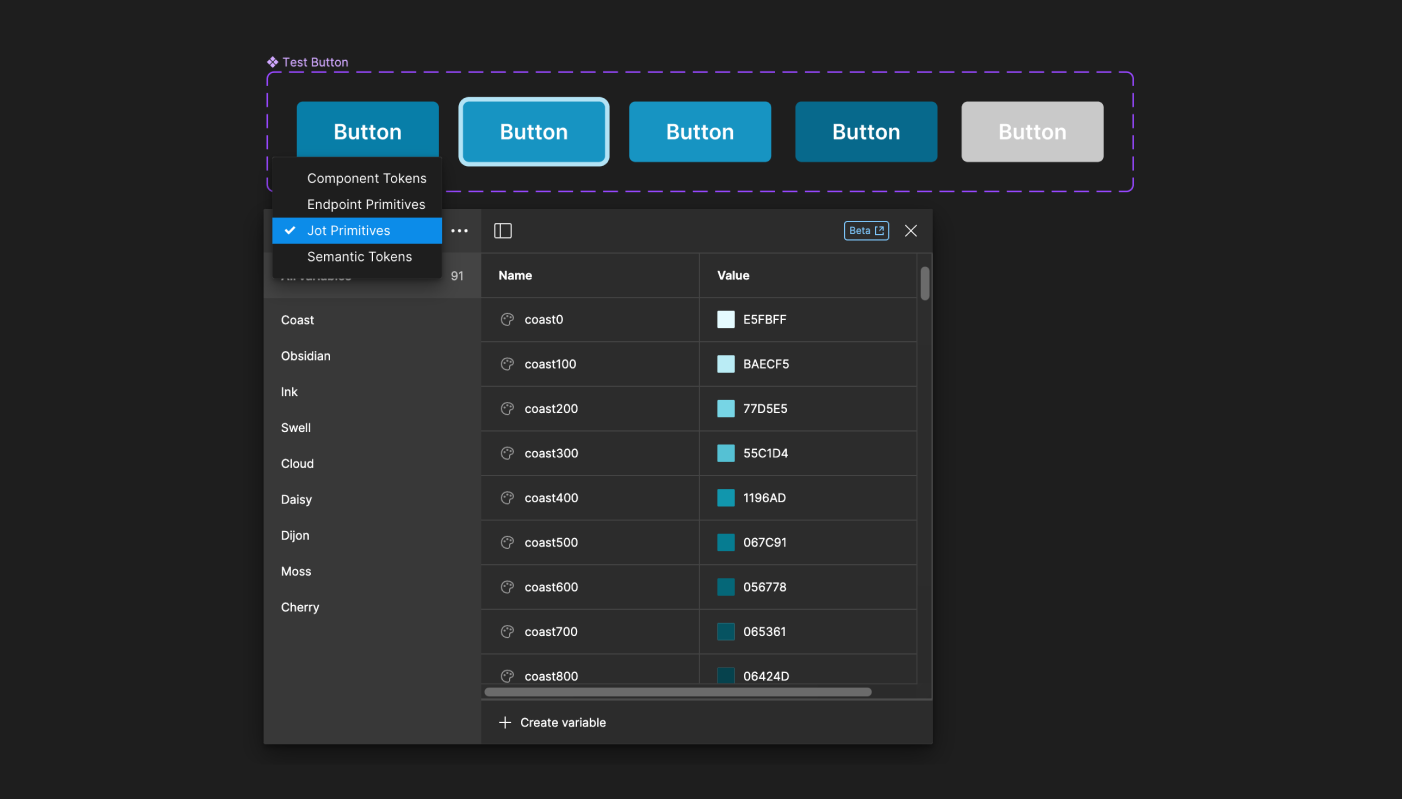
Task: Select Component Tokens collection
Action: point(357,178)
